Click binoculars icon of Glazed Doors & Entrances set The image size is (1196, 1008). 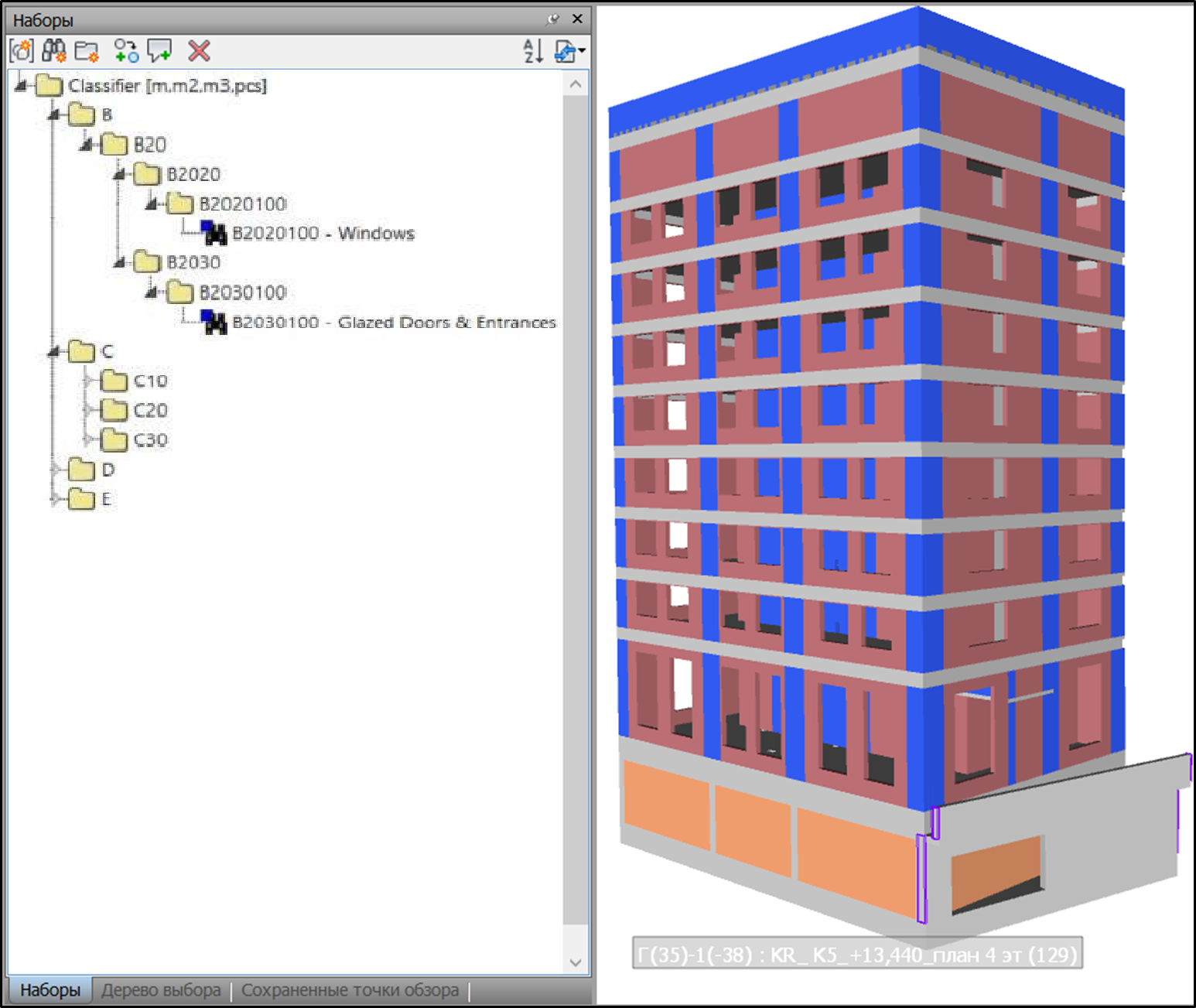[x=214, y=322]
